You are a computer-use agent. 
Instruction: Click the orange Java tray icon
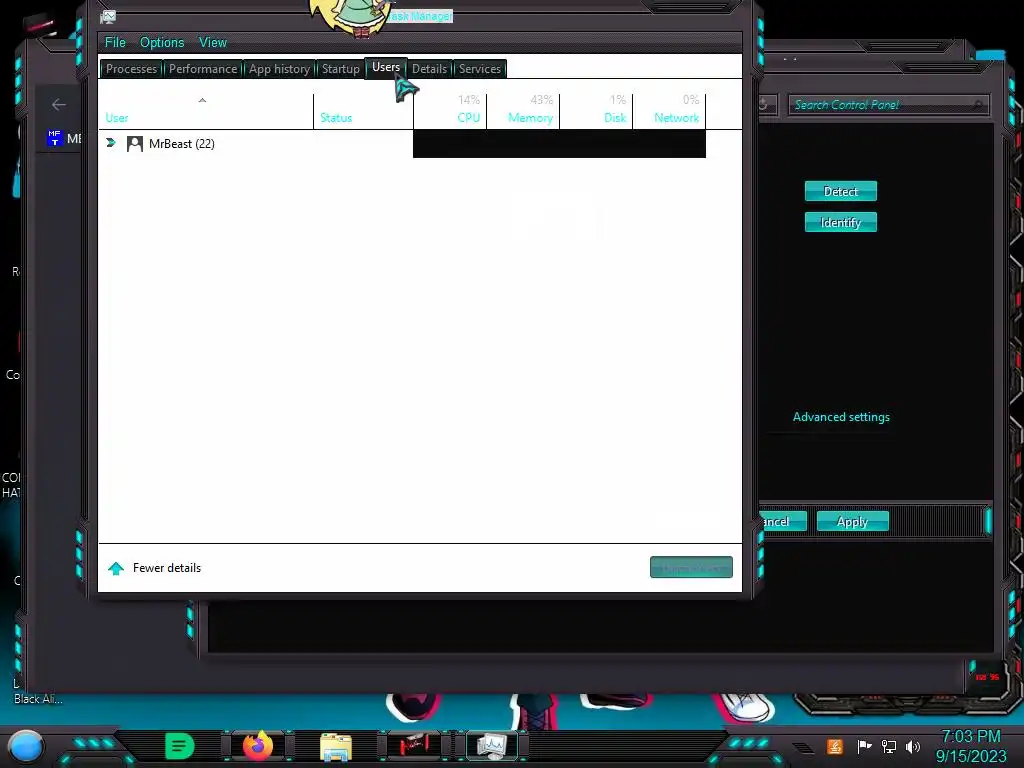835,746
